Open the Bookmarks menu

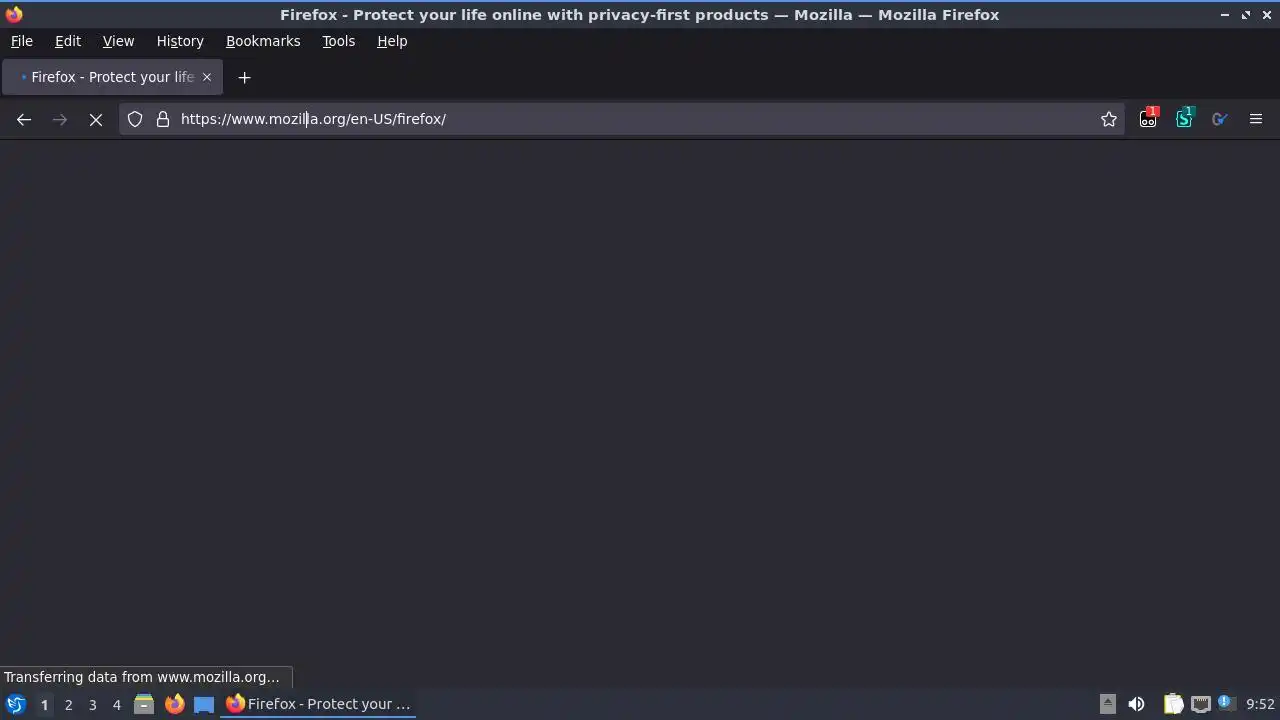tap(263, 41)
